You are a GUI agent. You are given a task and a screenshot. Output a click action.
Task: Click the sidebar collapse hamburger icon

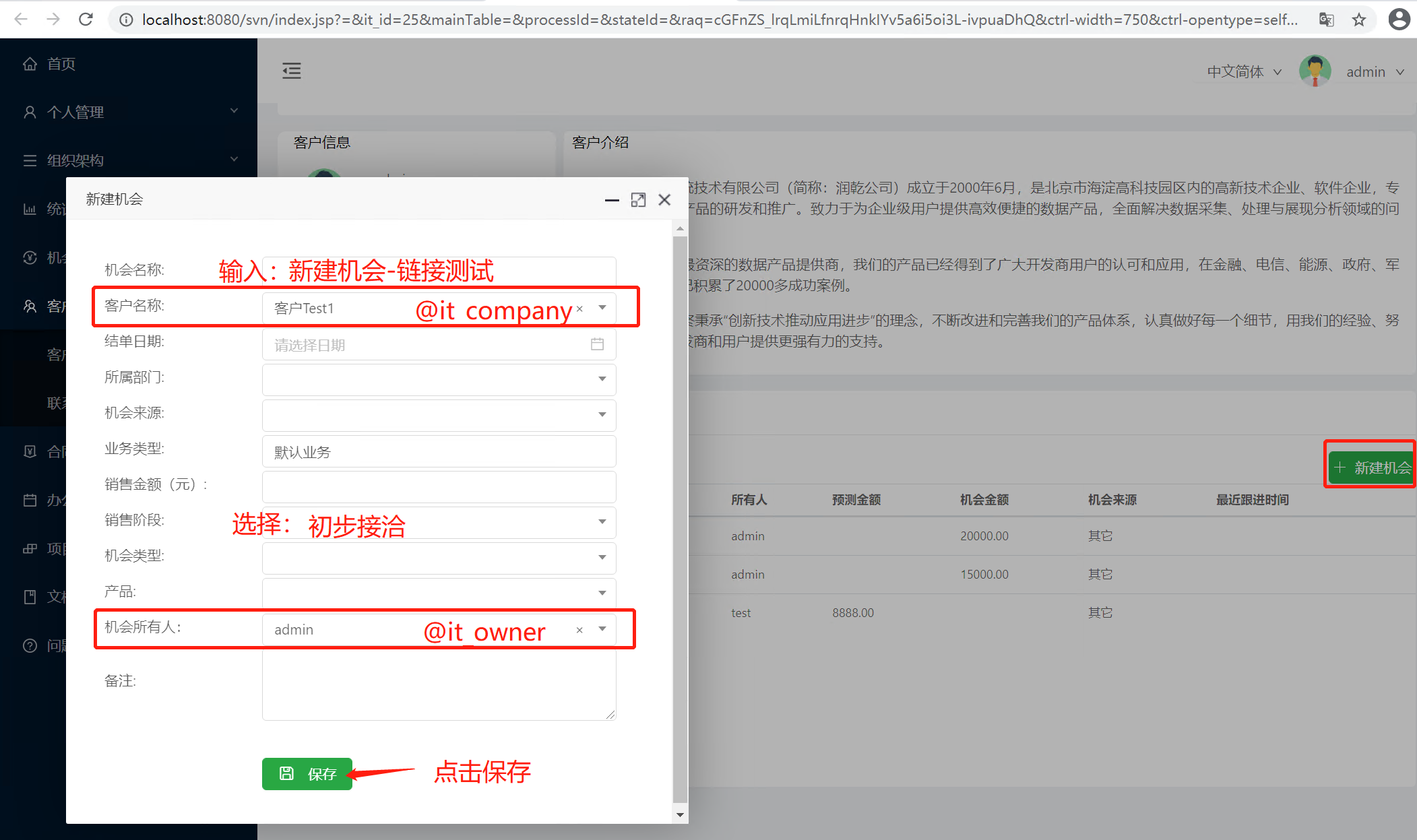point(291,71)
